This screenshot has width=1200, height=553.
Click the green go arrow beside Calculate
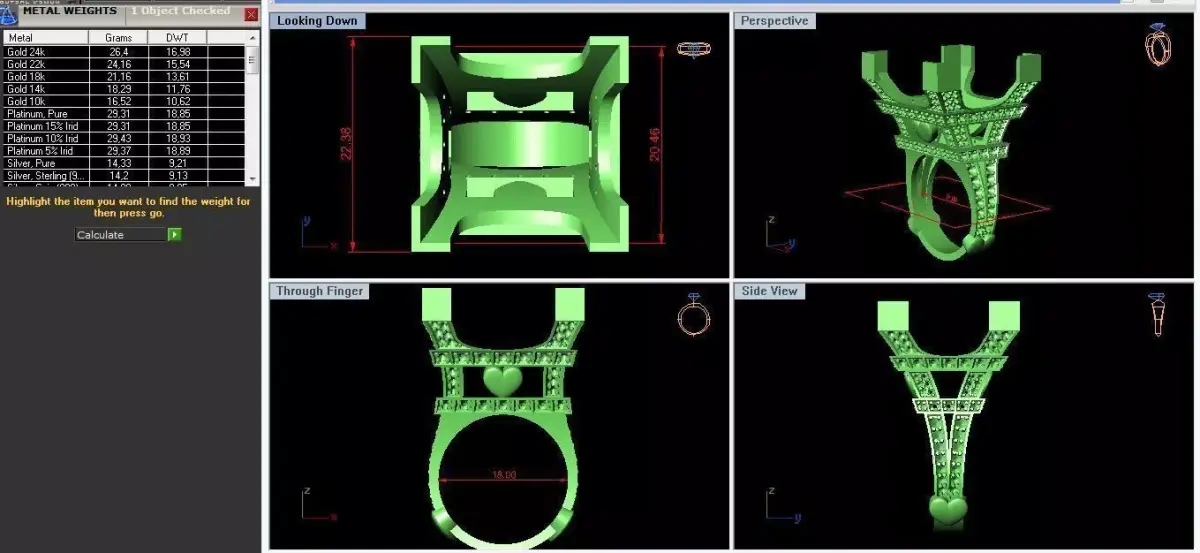point(175,235)
